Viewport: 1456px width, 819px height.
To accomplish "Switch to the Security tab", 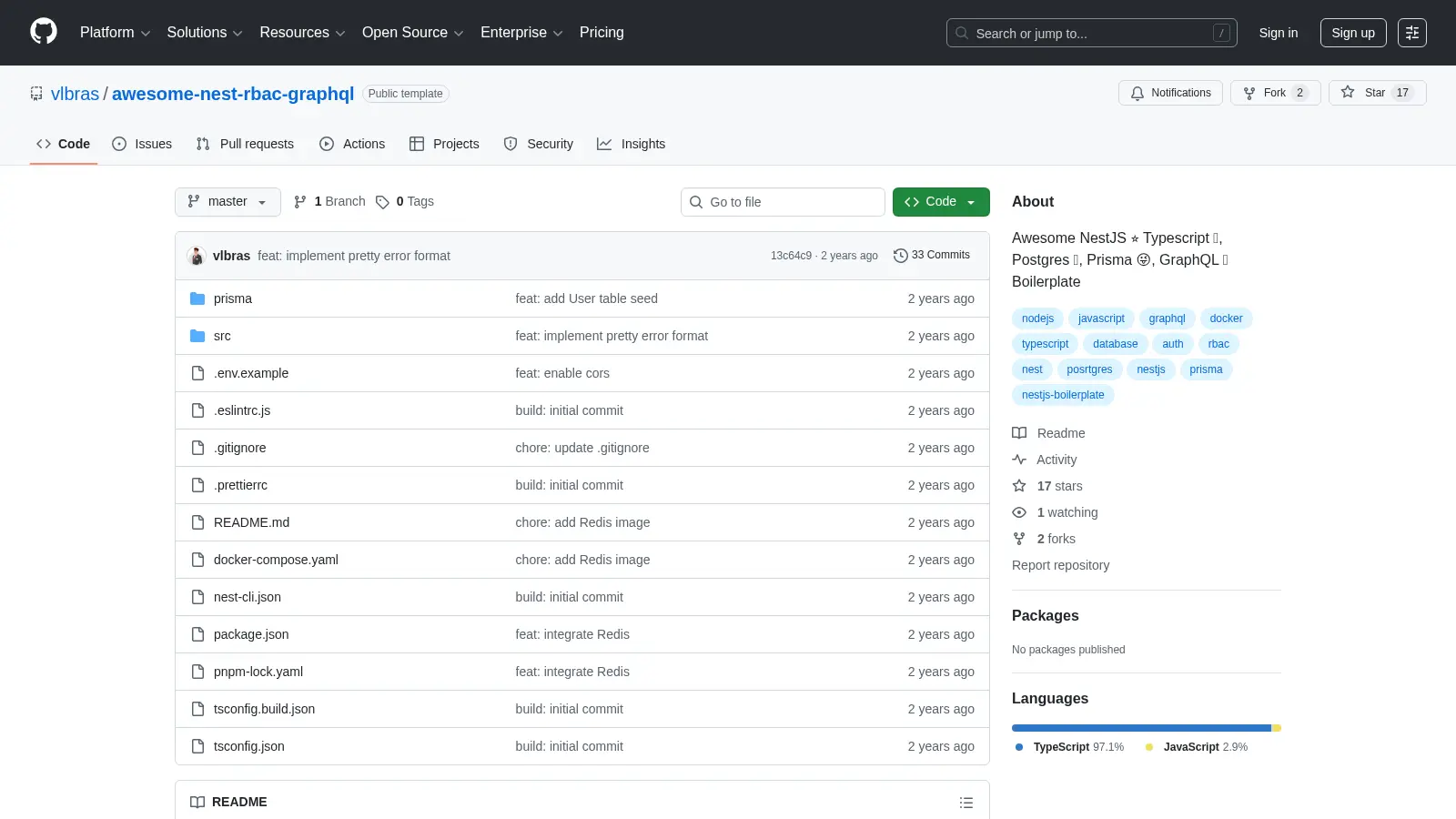I will tap(539, 144).
